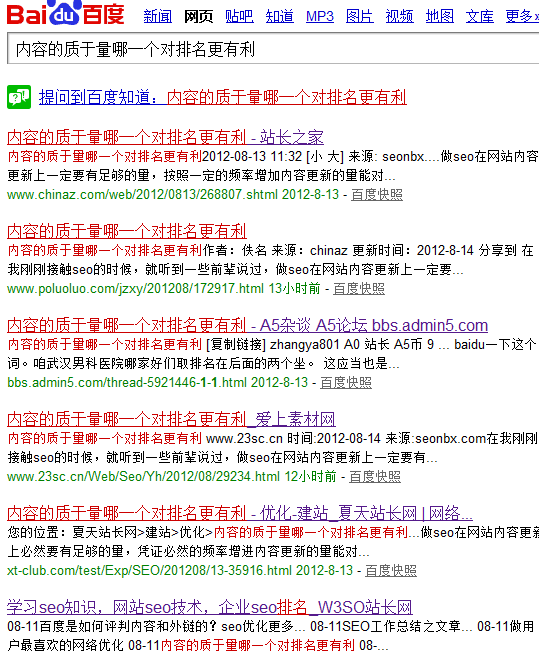
Task: Click the snippet starting 08-11百度是如何评判
Action: 271,636
